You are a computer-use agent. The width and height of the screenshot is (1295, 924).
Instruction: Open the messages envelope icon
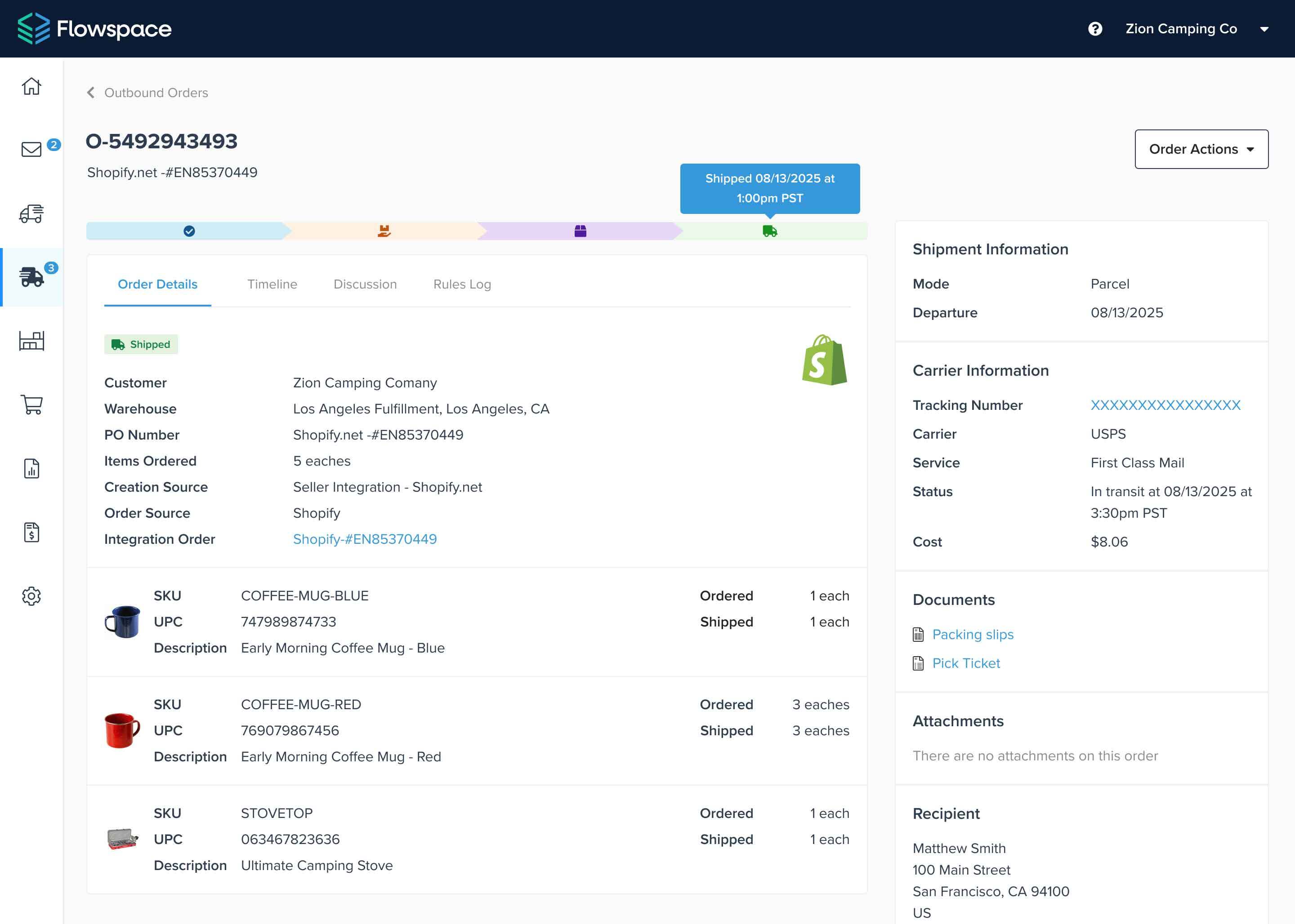(x=31, y=149)
